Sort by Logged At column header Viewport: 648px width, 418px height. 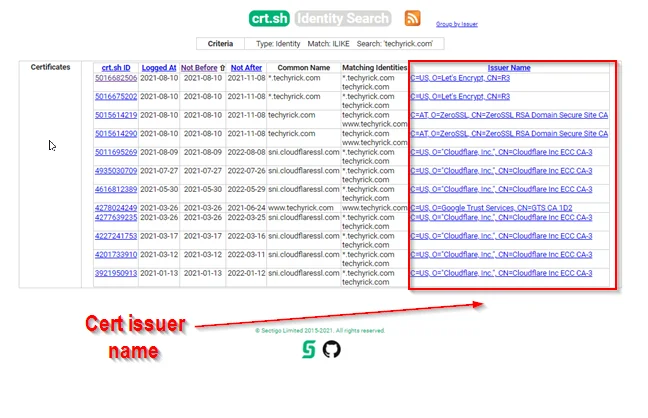pyautogui.click(x=159, y=68)
